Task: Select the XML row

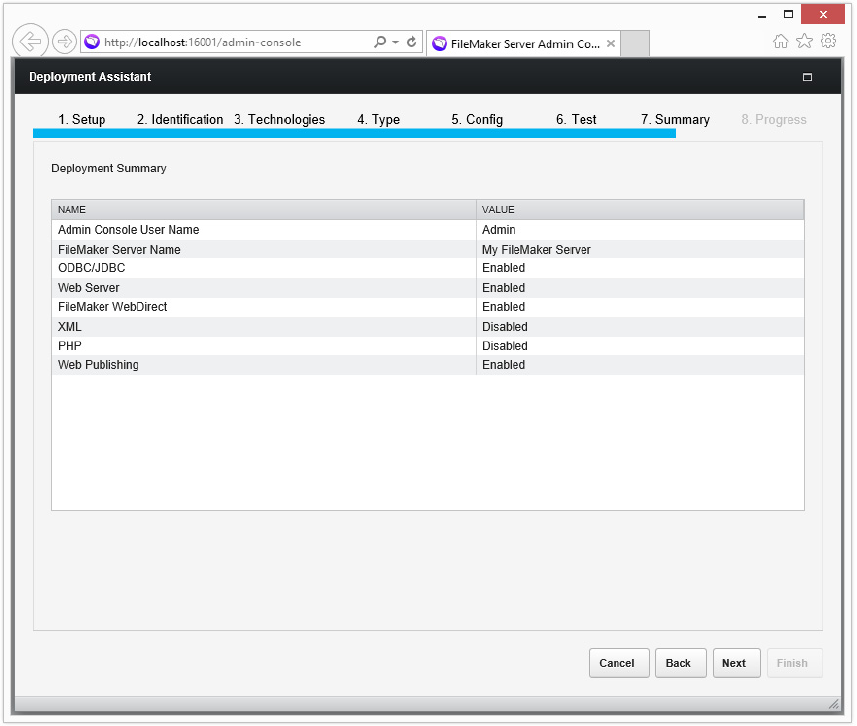Action: tap(428, 326)
